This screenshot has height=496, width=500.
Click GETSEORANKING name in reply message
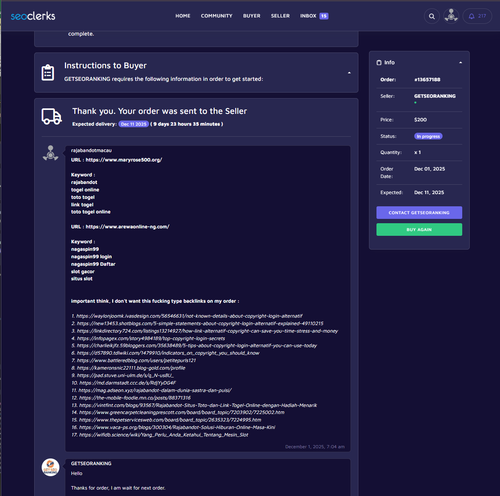coord(91,463)
